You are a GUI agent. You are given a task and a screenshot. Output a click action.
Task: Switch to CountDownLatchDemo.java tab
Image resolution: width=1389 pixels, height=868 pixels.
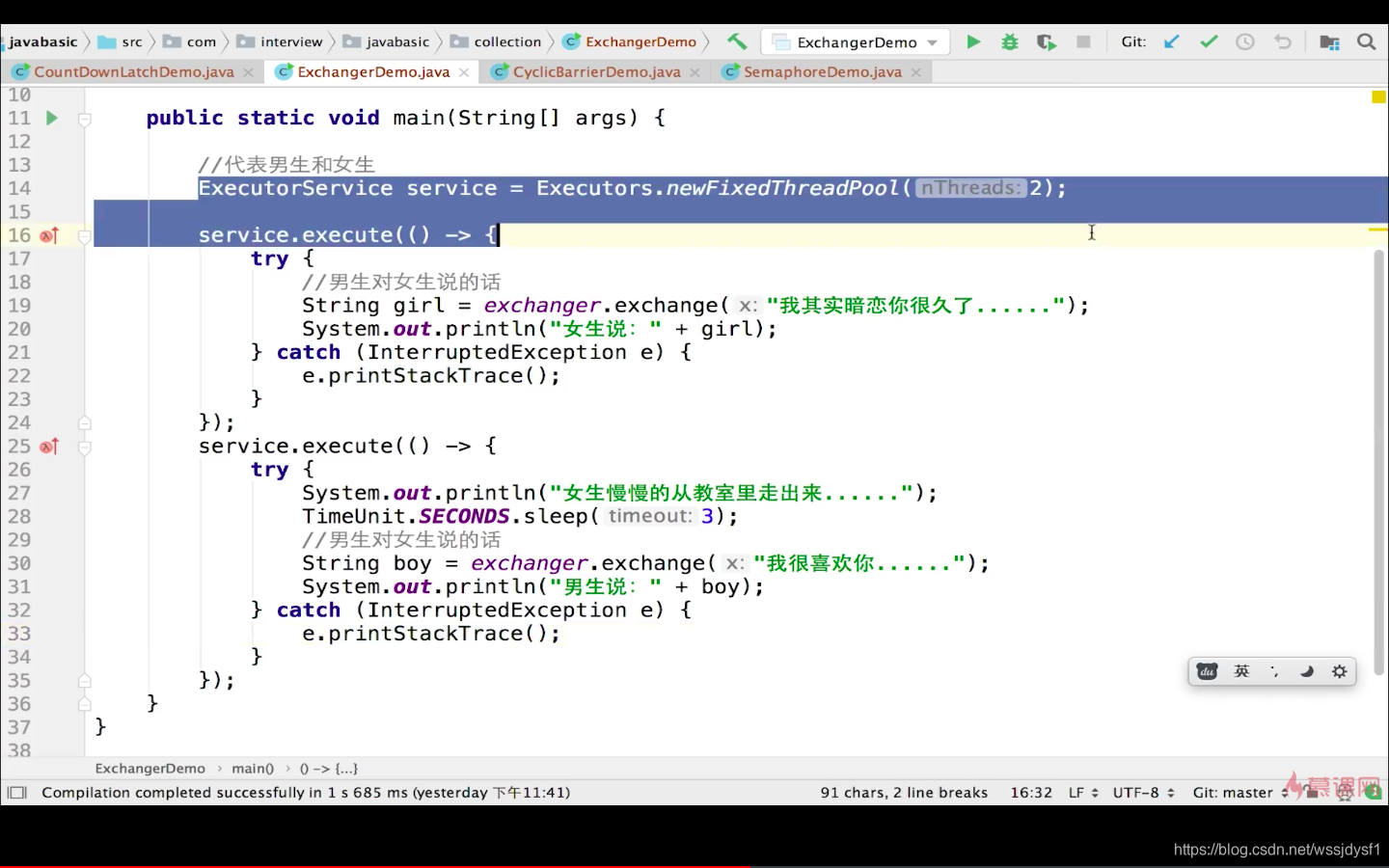point(133,72)
